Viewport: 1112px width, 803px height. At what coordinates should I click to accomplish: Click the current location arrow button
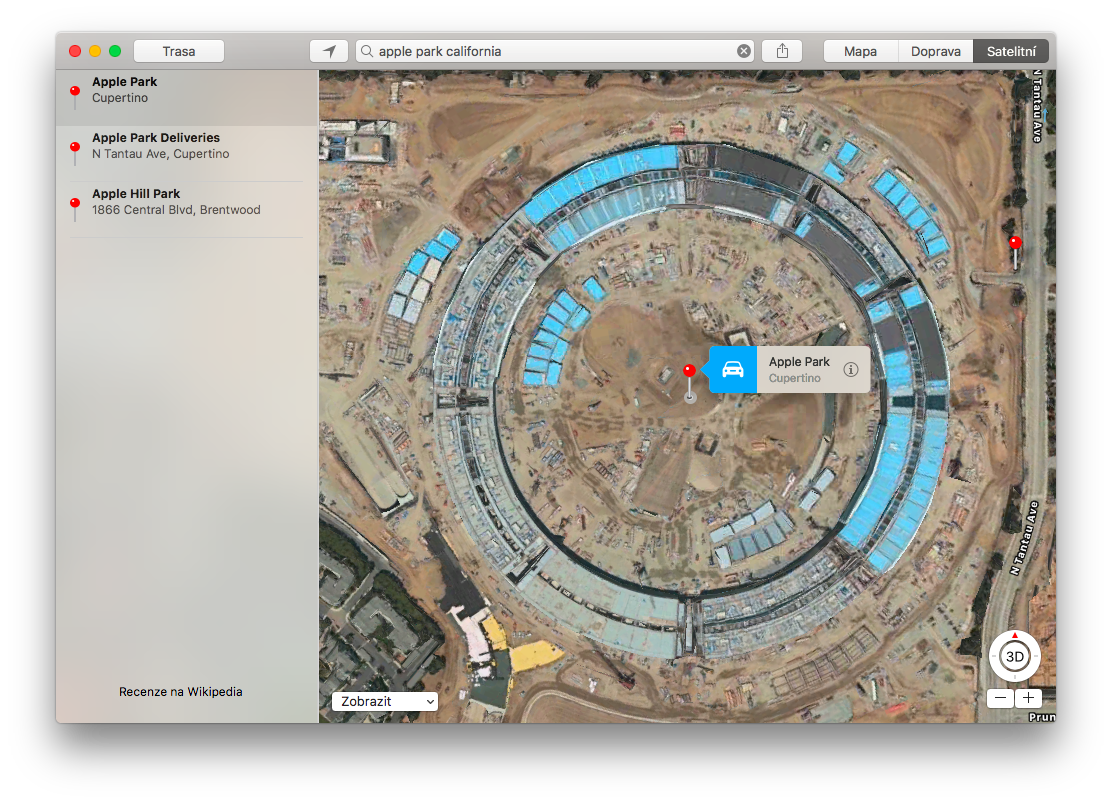329,51
